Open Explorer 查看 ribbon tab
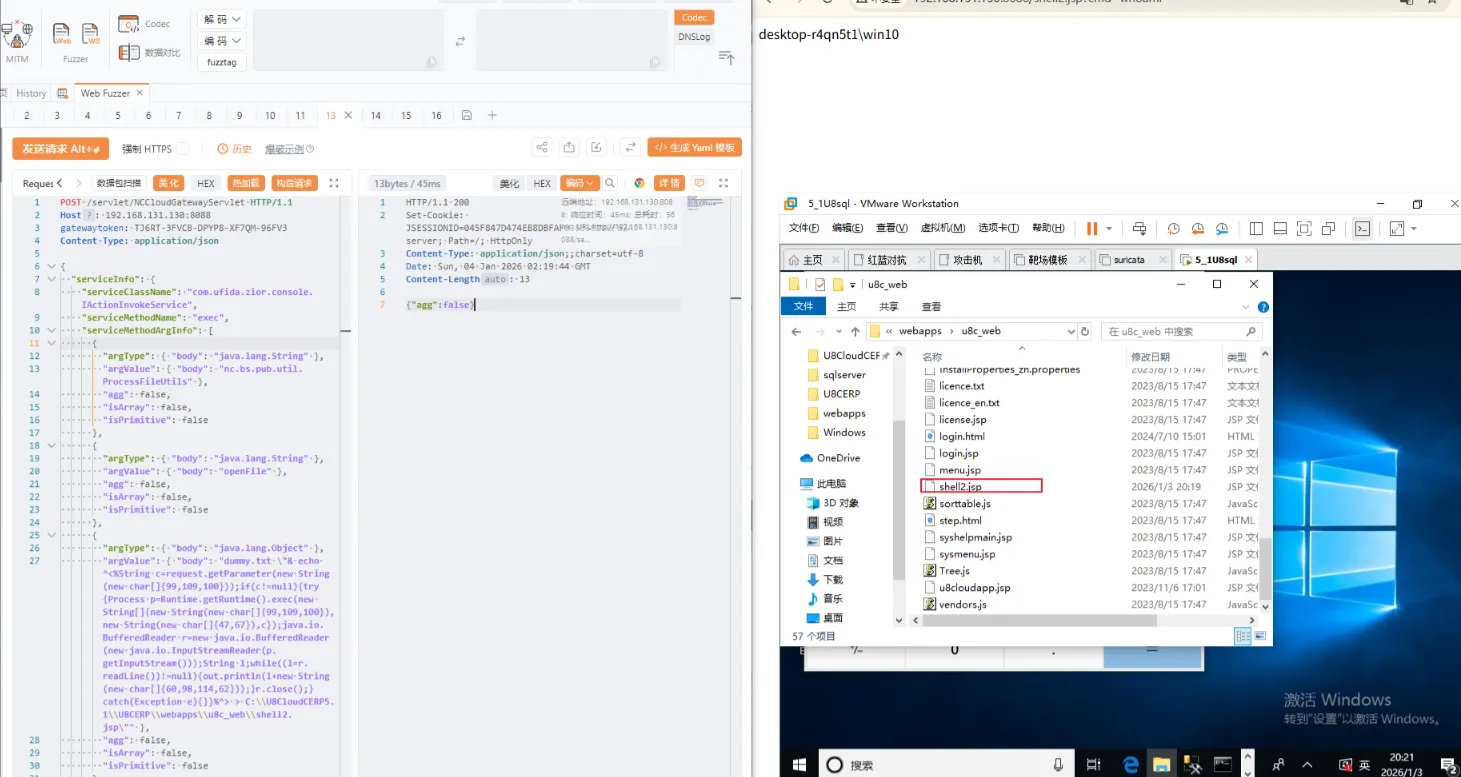The image size is (1461, 777). 931,307
